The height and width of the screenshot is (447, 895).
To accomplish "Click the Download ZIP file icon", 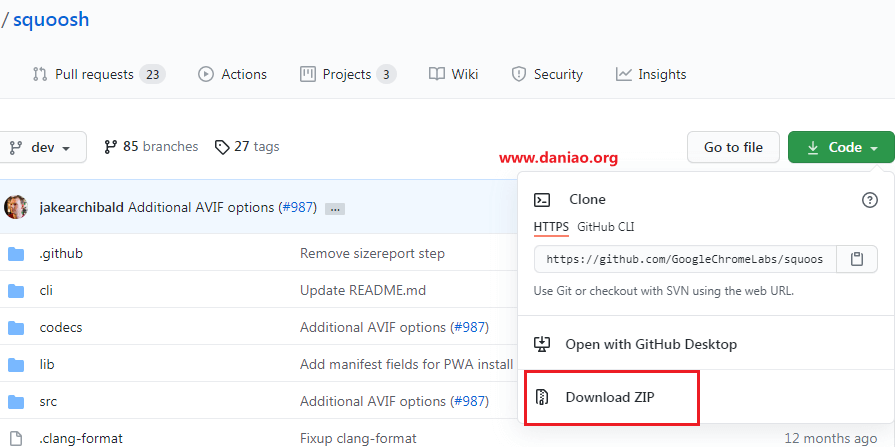I will tap(542, 397).
